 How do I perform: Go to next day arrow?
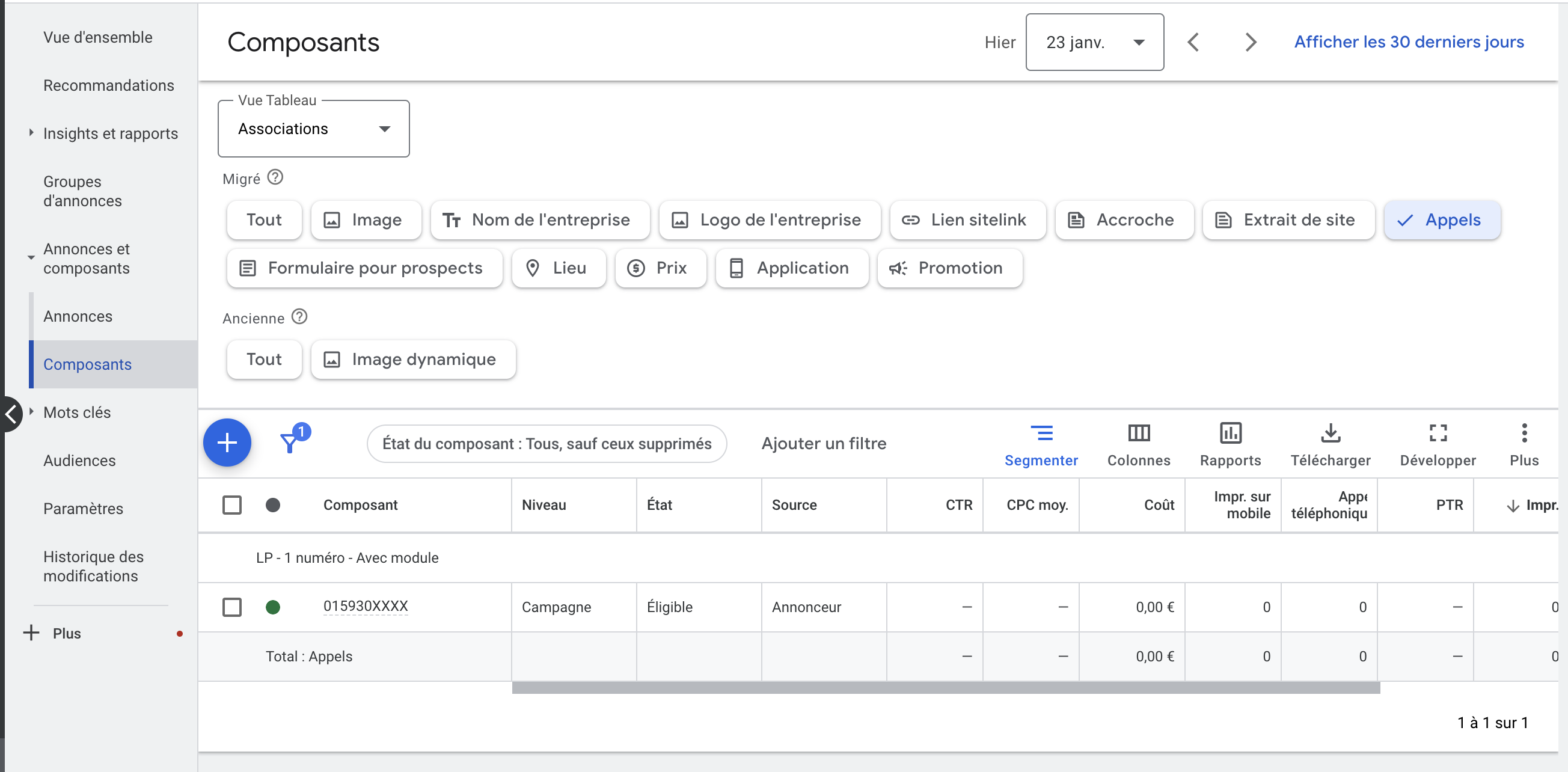[1251, 42]
